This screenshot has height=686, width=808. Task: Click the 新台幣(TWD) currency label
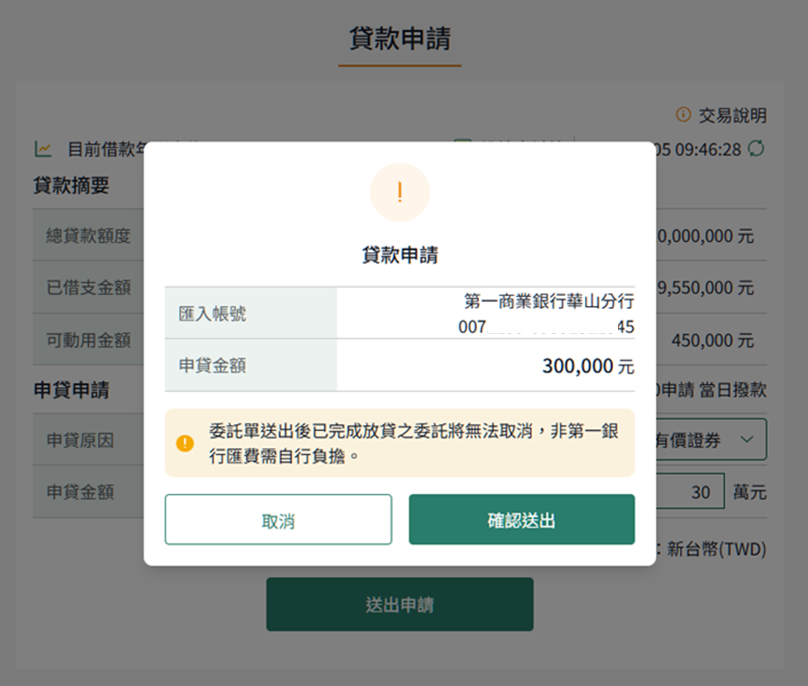coord(716,548)
